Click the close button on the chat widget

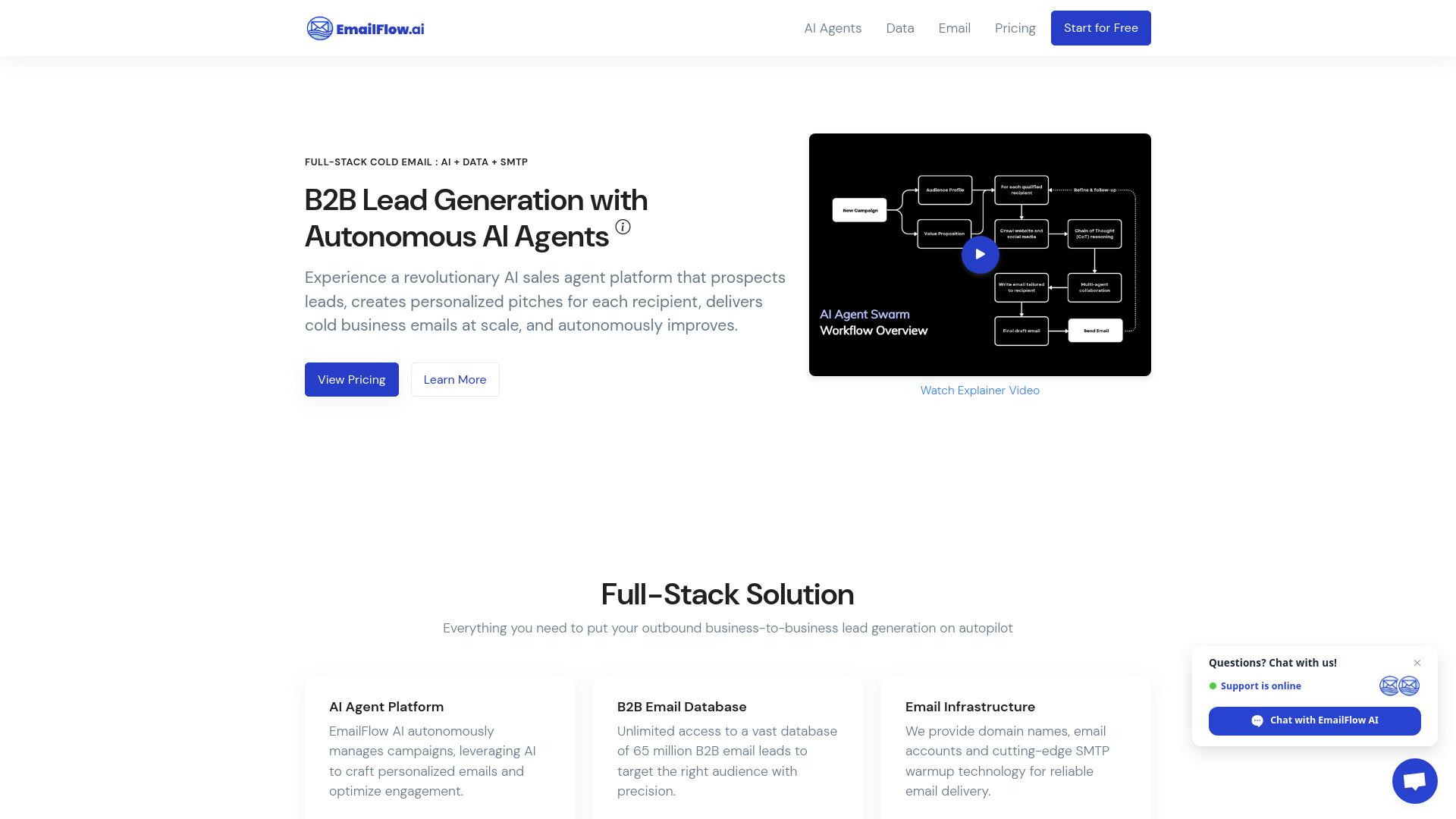tap(1417, 663)
